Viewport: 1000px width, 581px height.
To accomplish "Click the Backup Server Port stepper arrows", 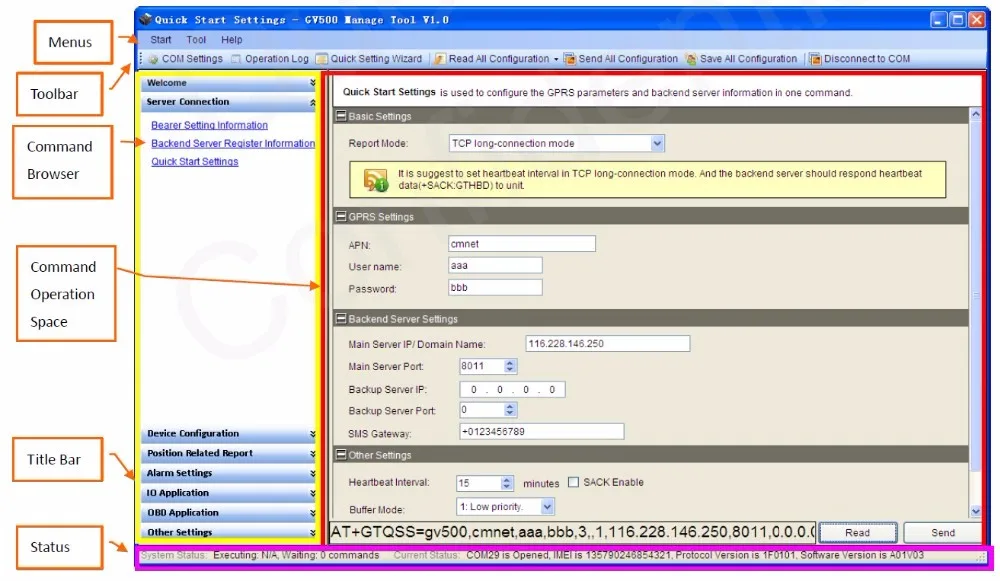I will (509, 410).
